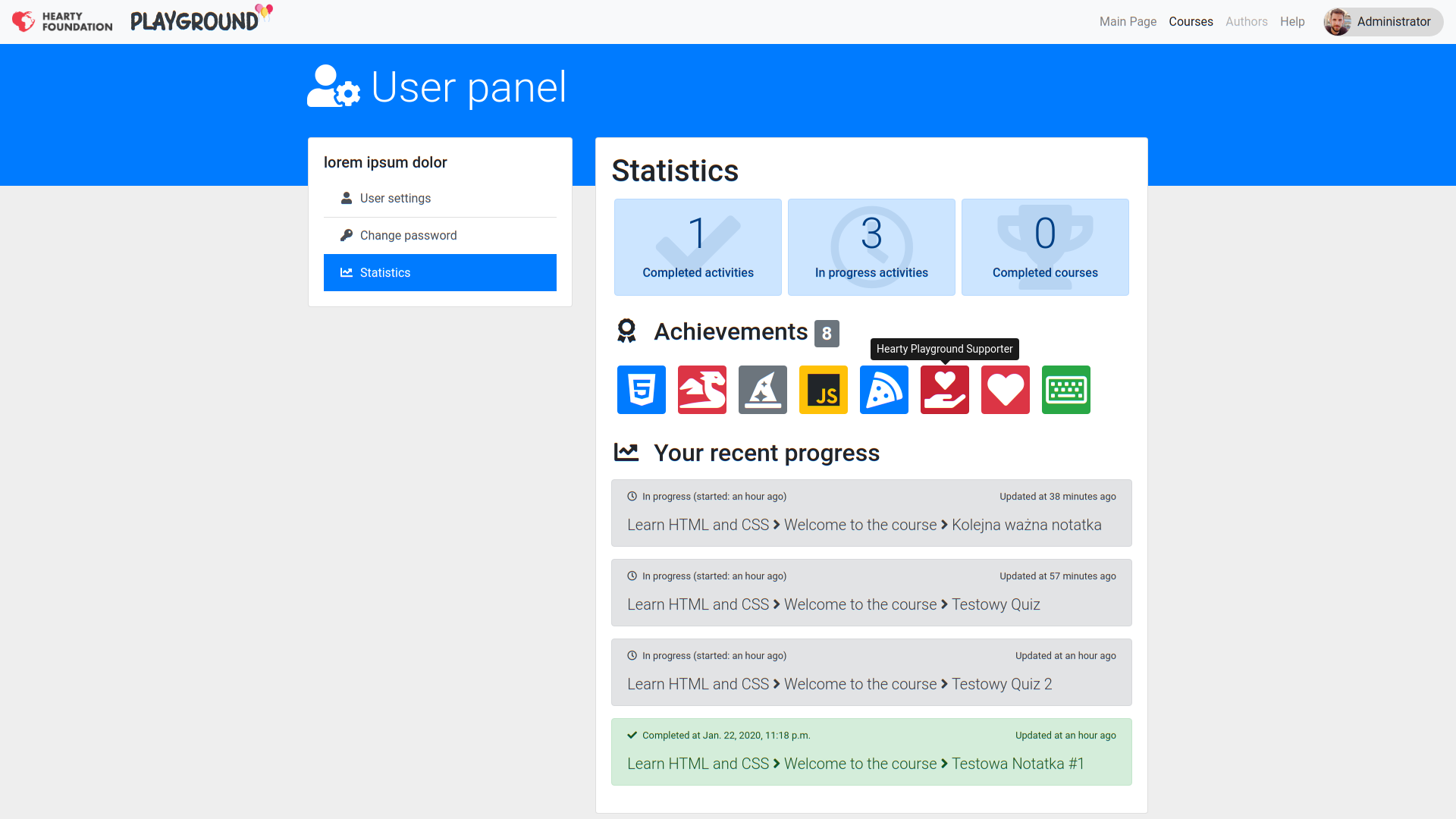Open Help from top navigation

[1292, 22]
